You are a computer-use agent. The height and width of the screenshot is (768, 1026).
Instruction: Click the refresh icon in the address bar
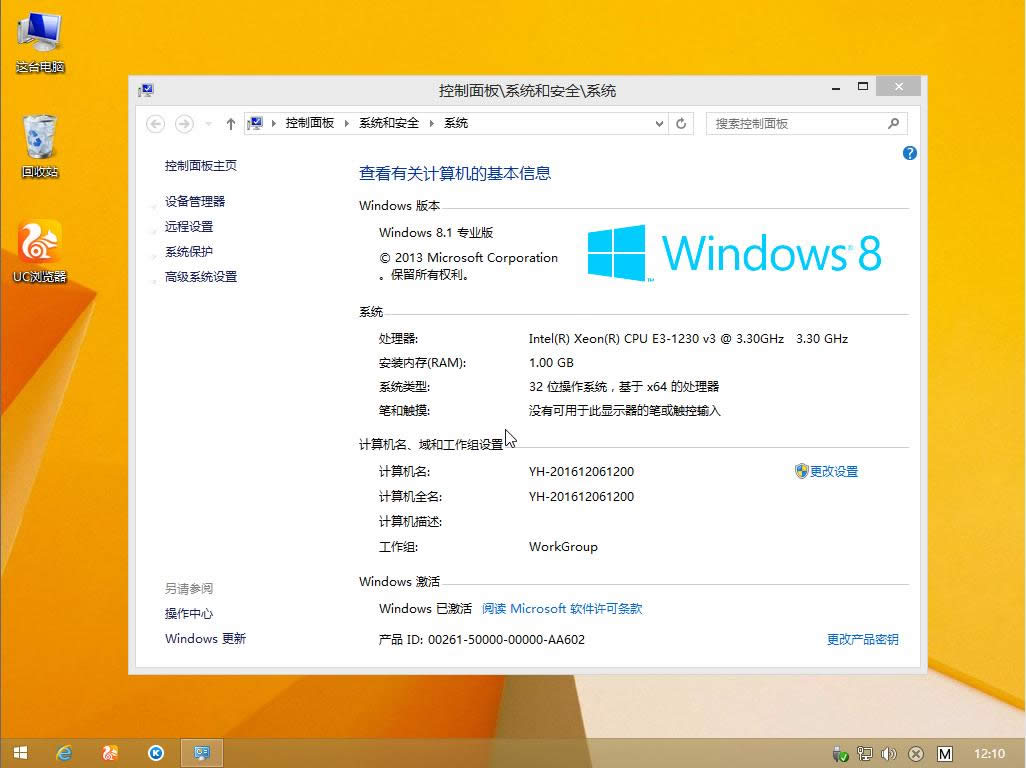tap(680, 122)
